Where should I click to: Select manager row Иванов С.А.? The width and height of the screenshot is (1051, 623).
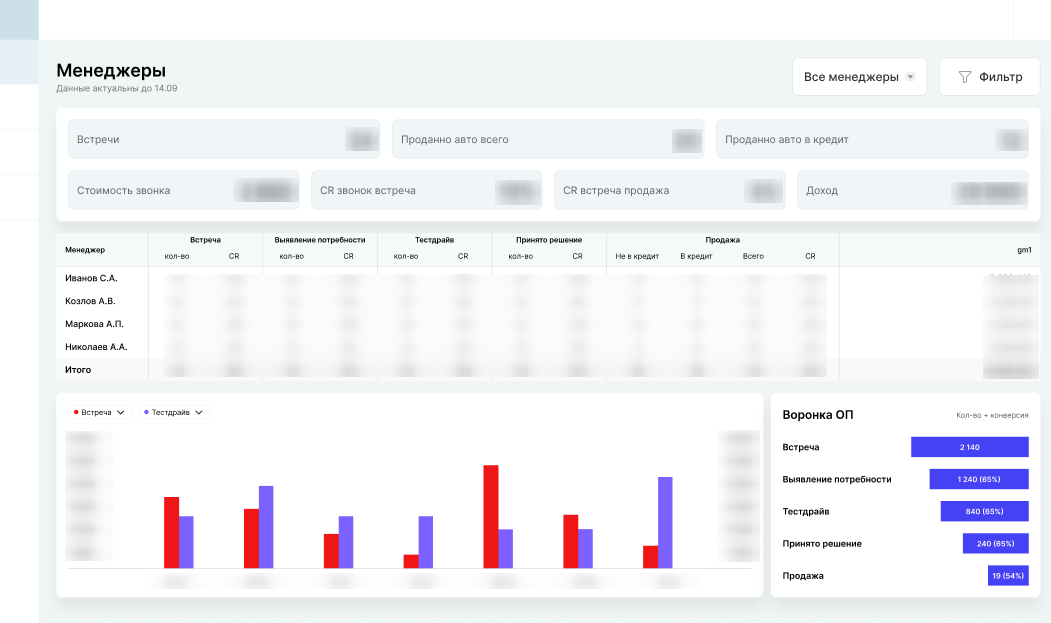548,278
